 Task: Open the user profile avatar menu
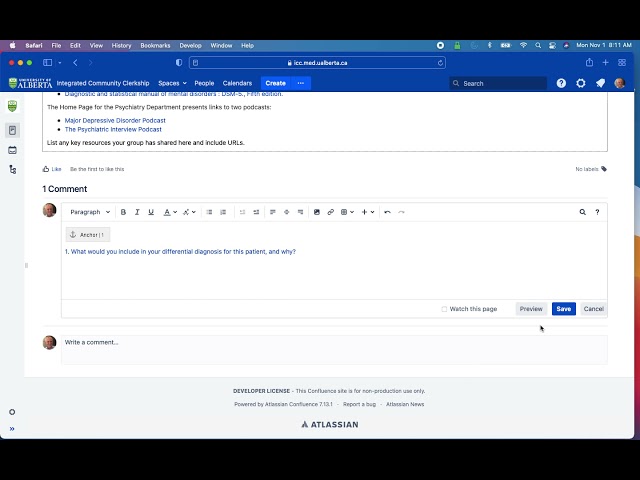(620, 83)
